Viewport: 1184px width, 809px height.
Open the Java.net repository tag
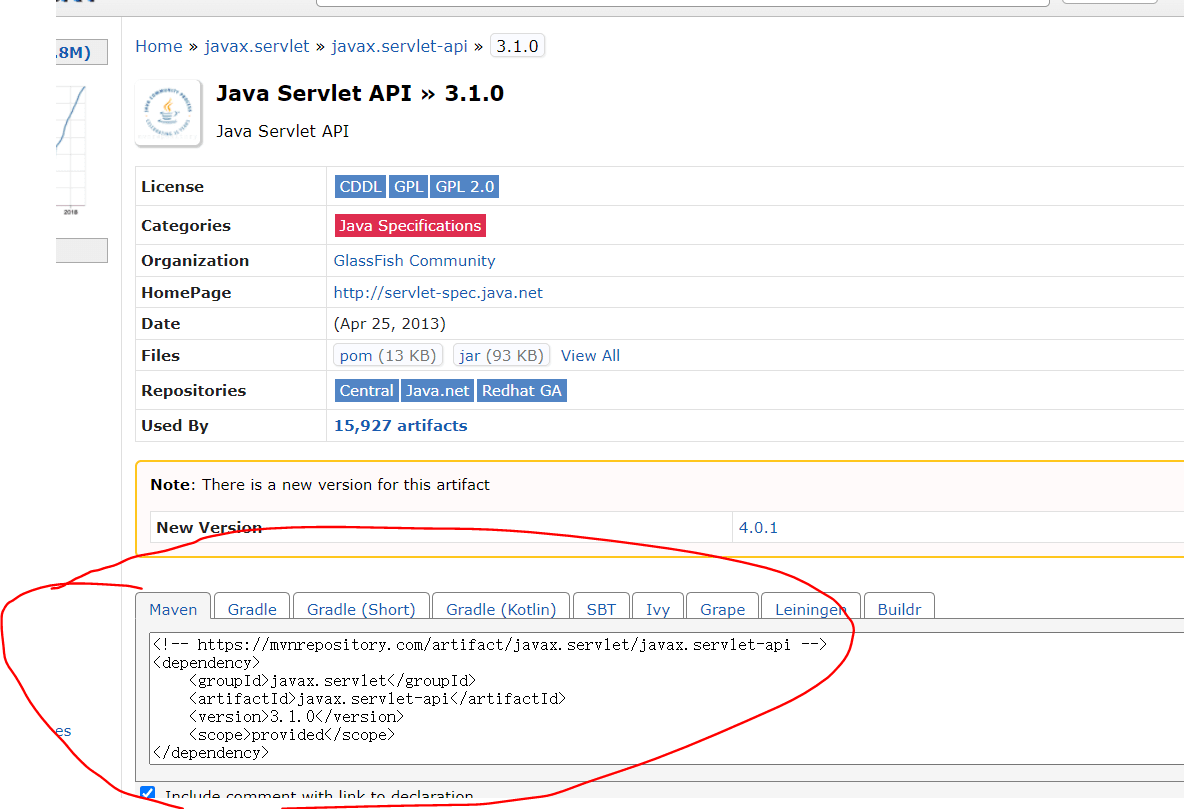[437, 391]
